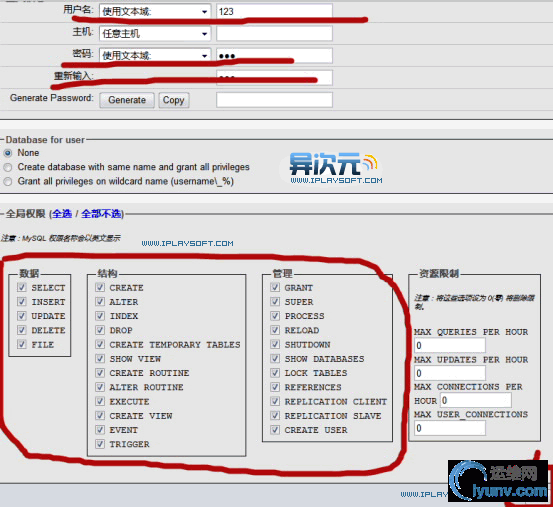Toggle the SHUTDOWN privilege checkbox

pos(275,344)
